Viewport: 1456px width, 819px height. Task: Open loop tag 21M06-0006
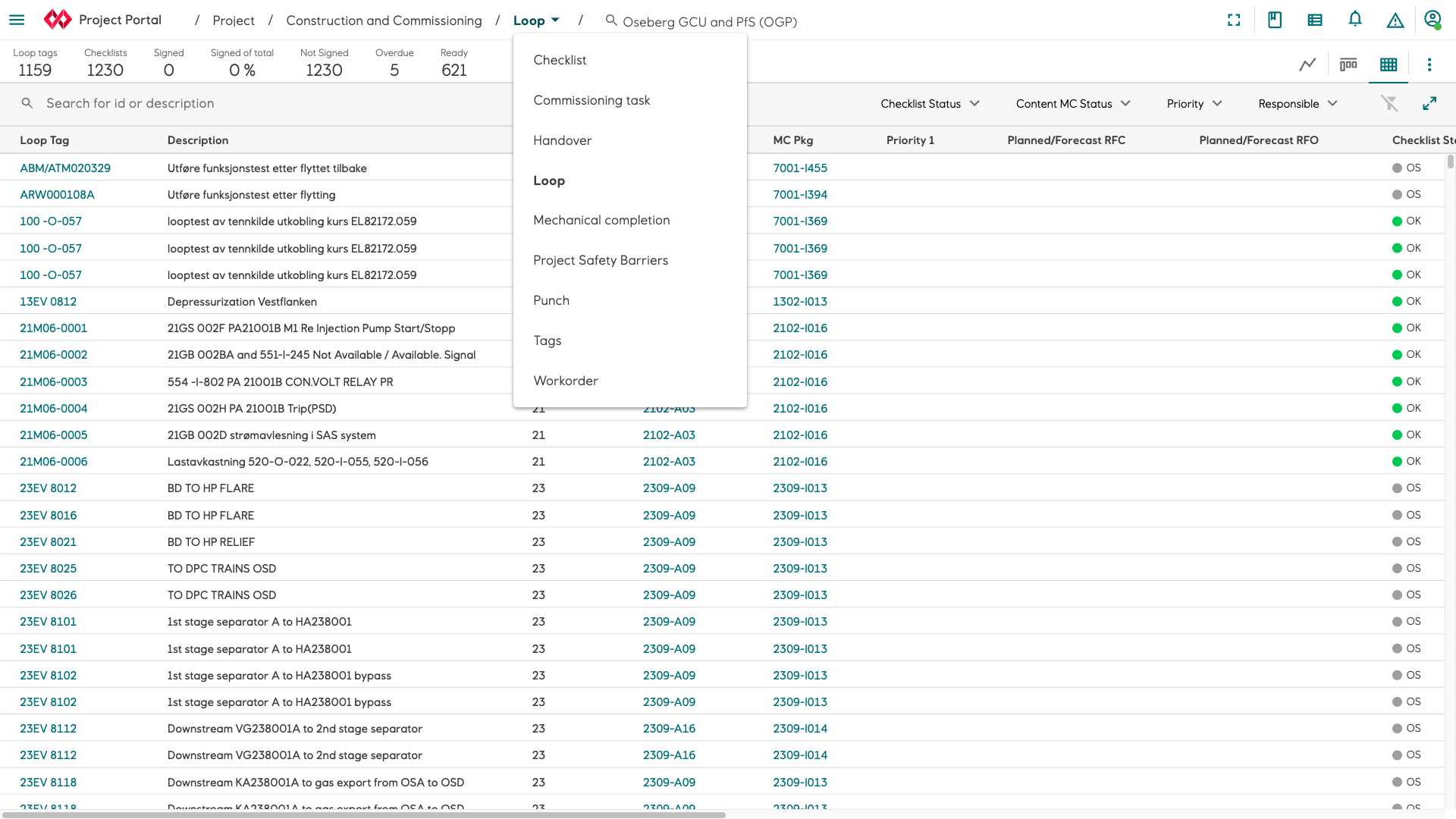53,461
